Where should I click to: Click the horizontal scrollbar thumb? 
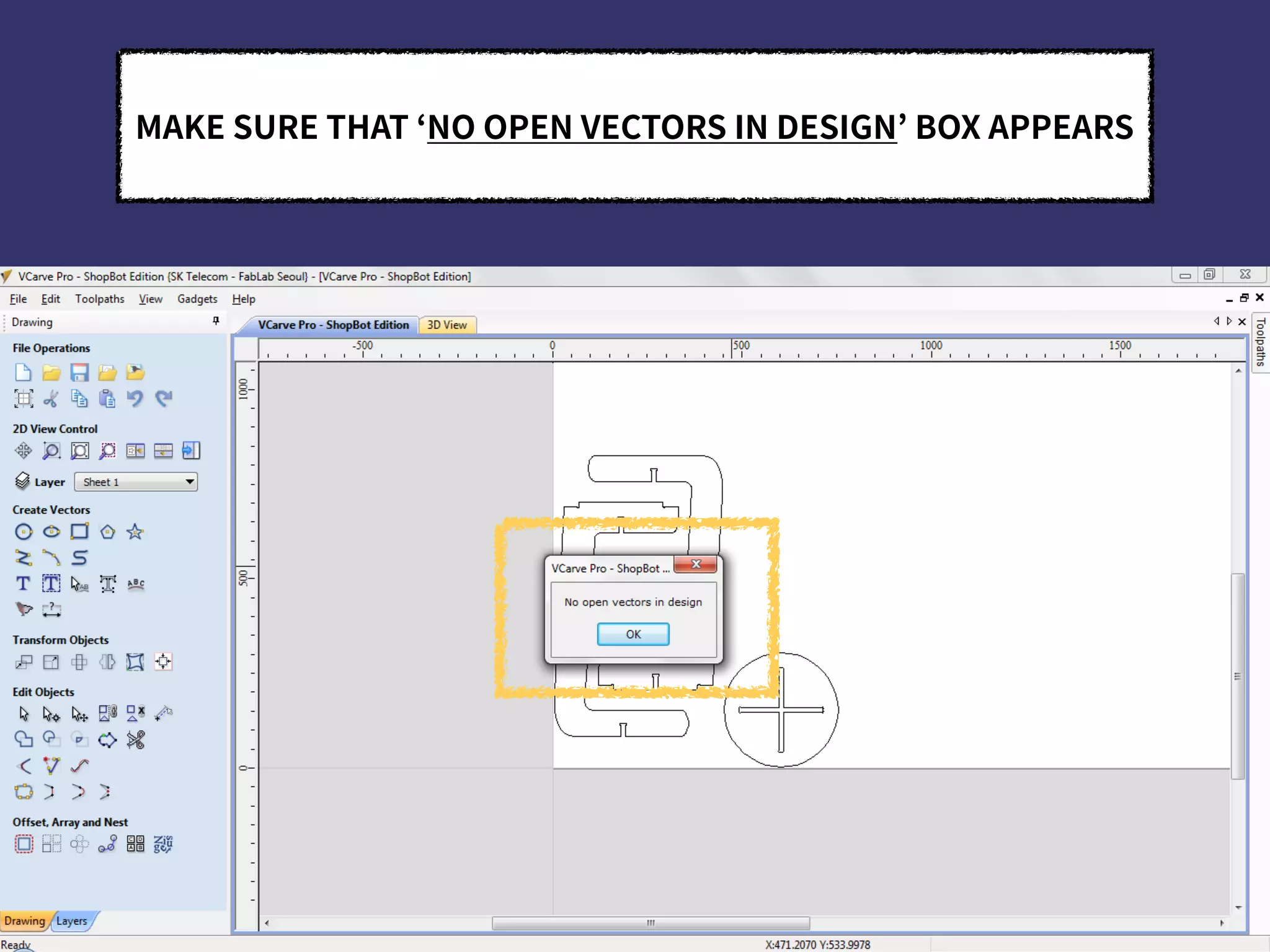[651, 923]
